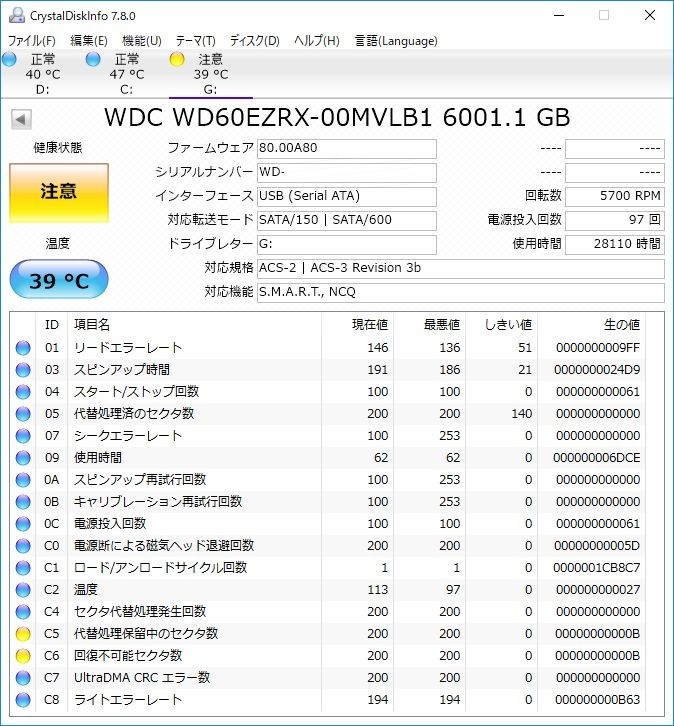Image resolution: width=674 pixels, height=726 pixels.
Task: Select the 代替処理保留中のセクタ数 attribute name
Action: (x=146, y=634)
